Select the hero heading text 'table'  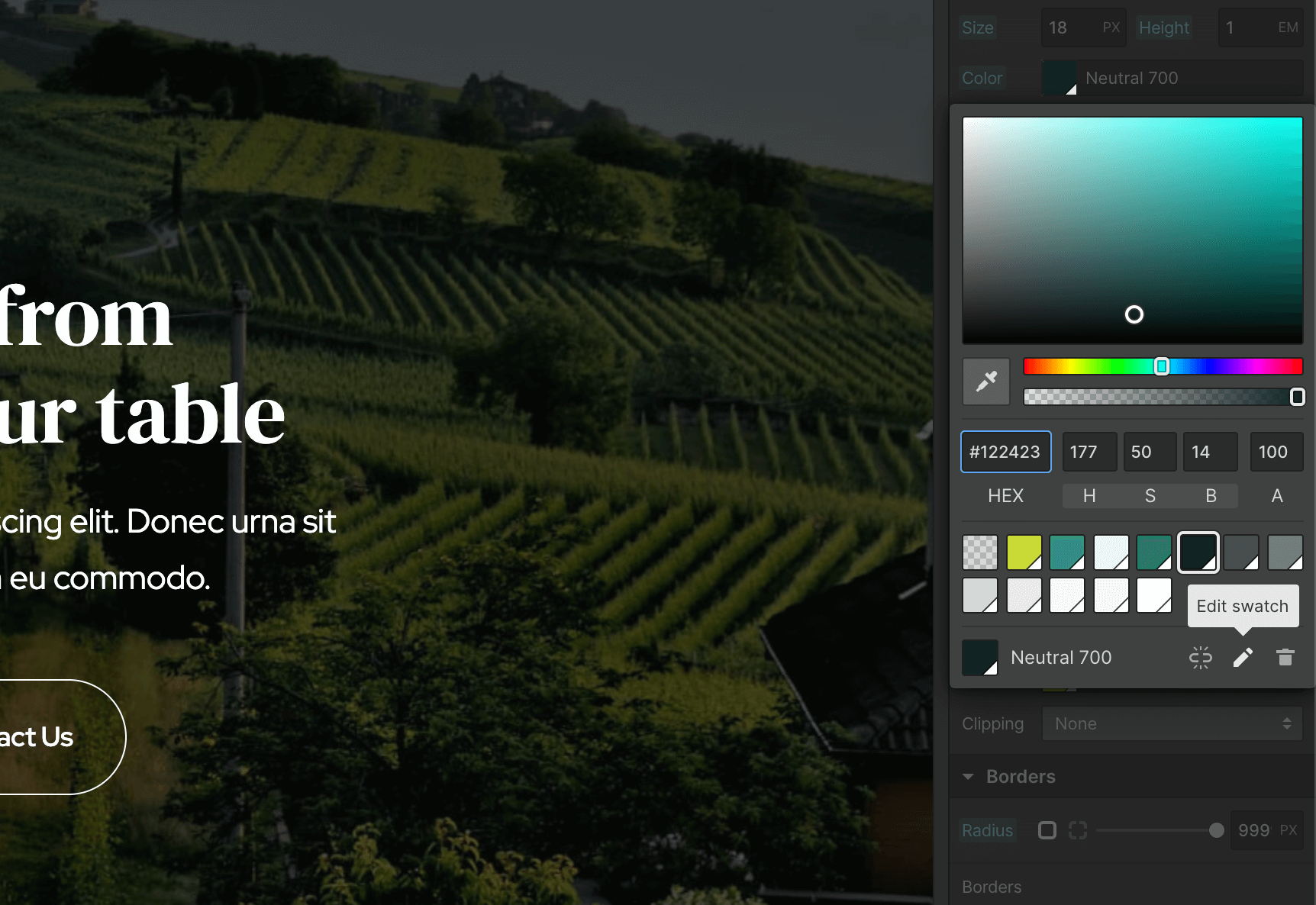point(191,414)
